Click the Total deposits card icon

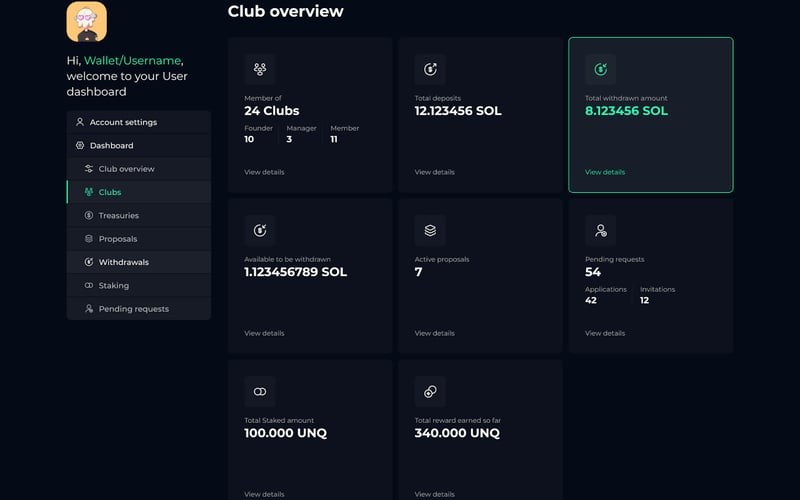tap(430, 69)
